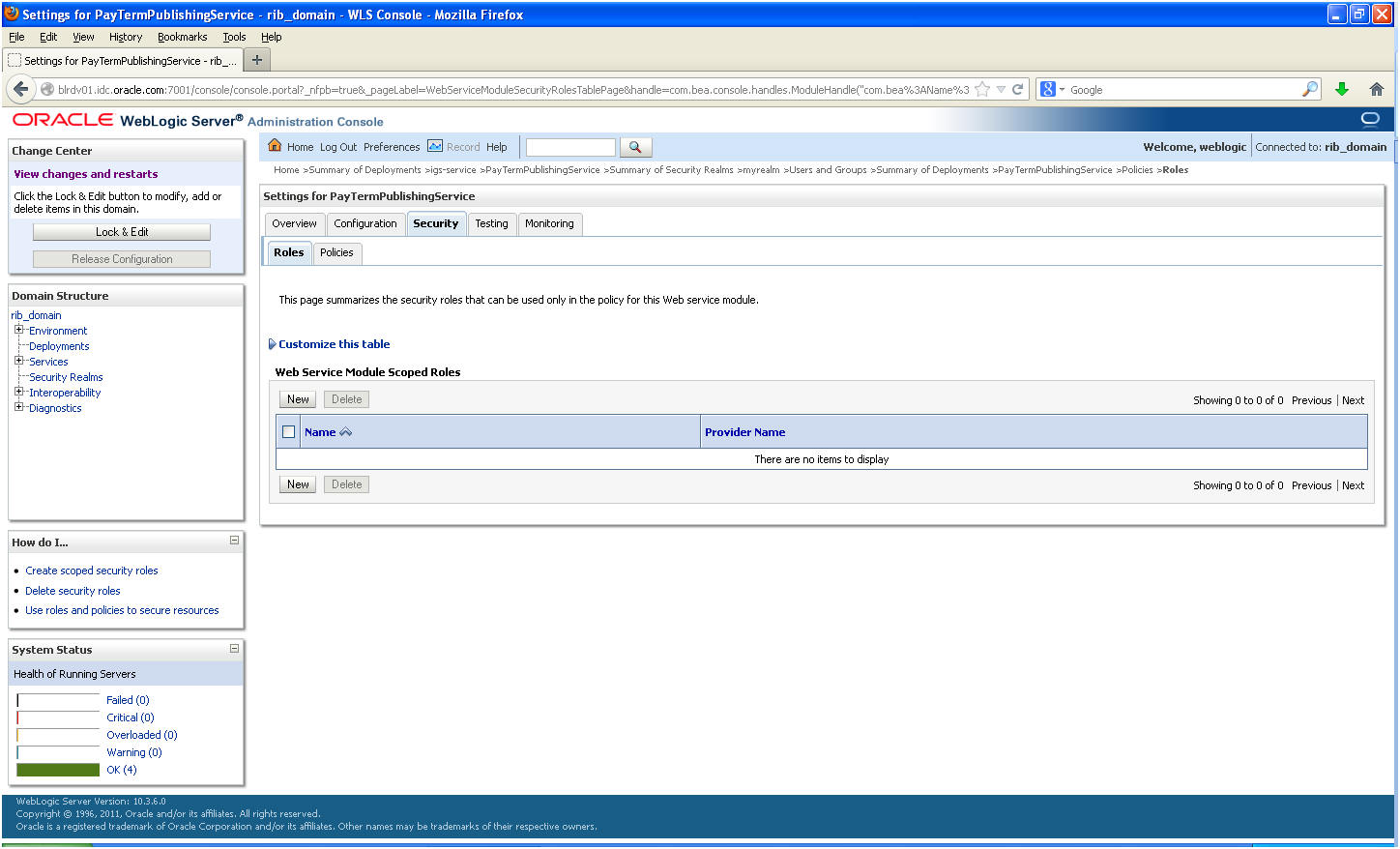Screen dimensions: 1400x849
Task: Click the myrealm breadcrumb link
Action: pyautogui.click(x=761, y=170)
